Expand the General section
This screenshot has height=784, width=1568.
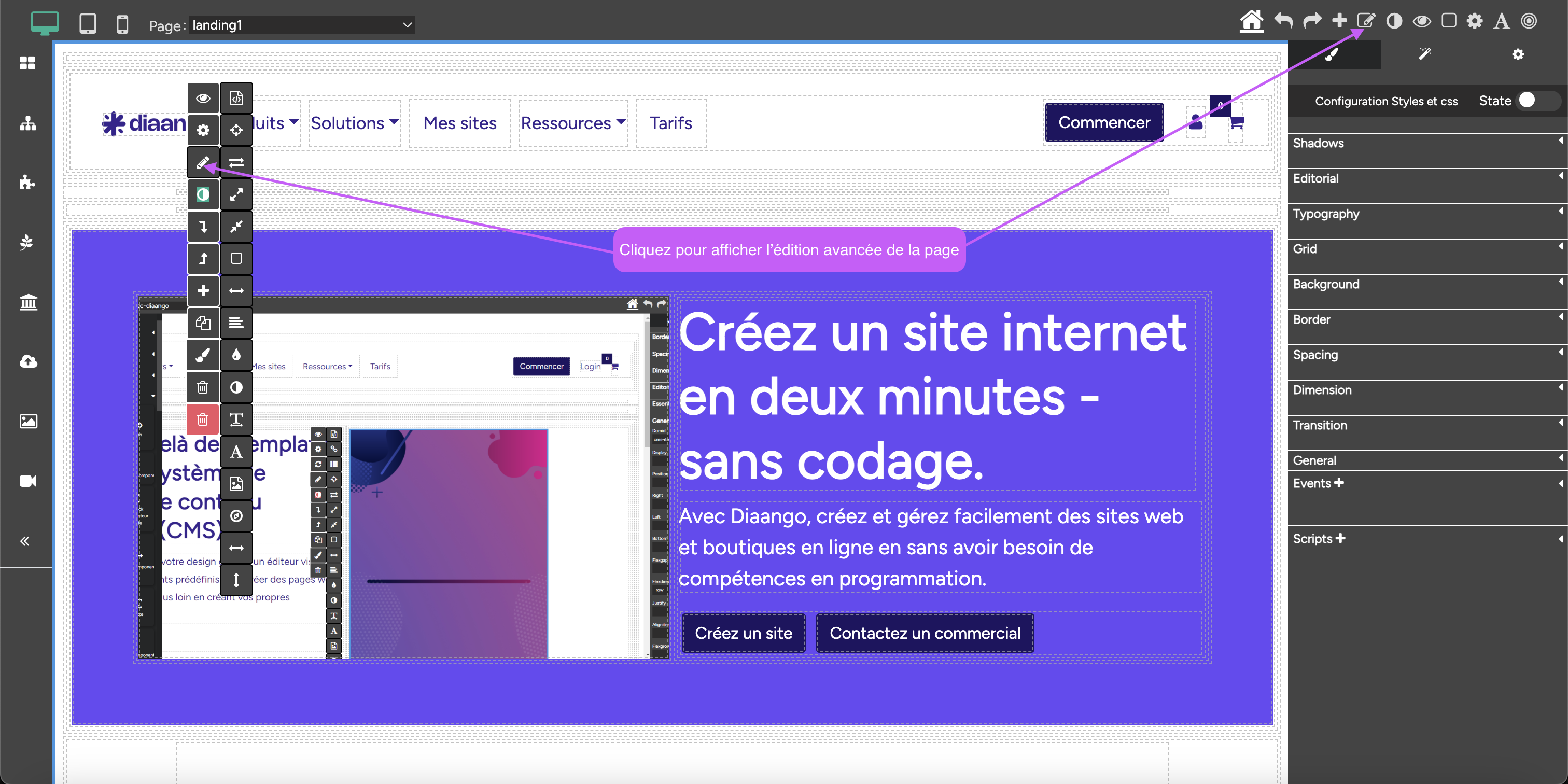[1427, 461]
